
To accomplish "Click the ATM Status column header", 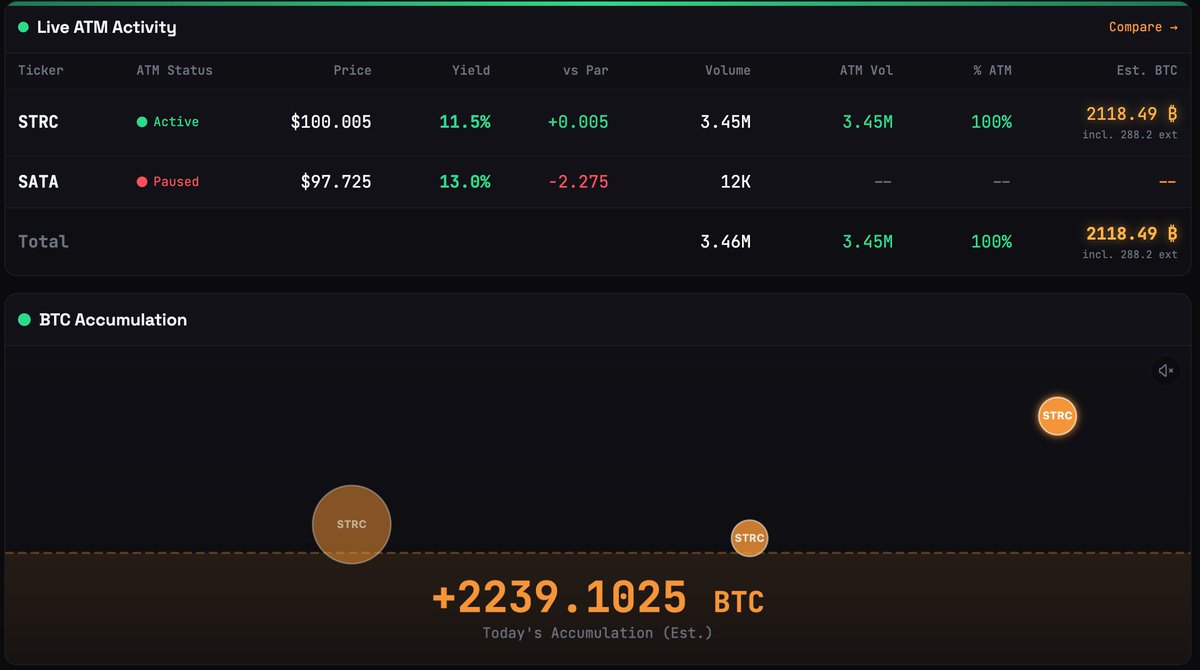I will (175, 71).
